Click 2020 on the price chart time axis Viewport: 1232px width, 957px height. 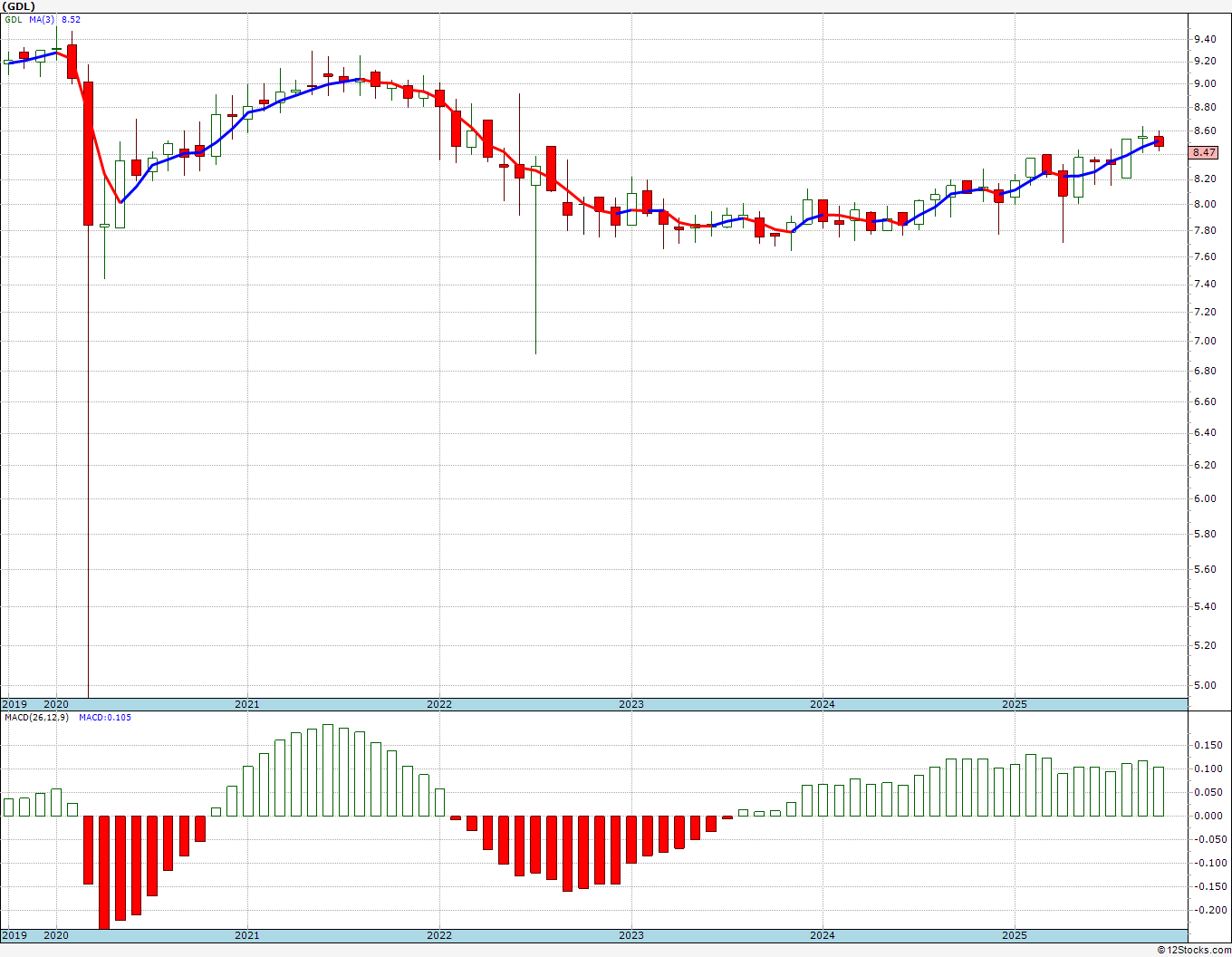pyautogui.click(x=56, y=704)
